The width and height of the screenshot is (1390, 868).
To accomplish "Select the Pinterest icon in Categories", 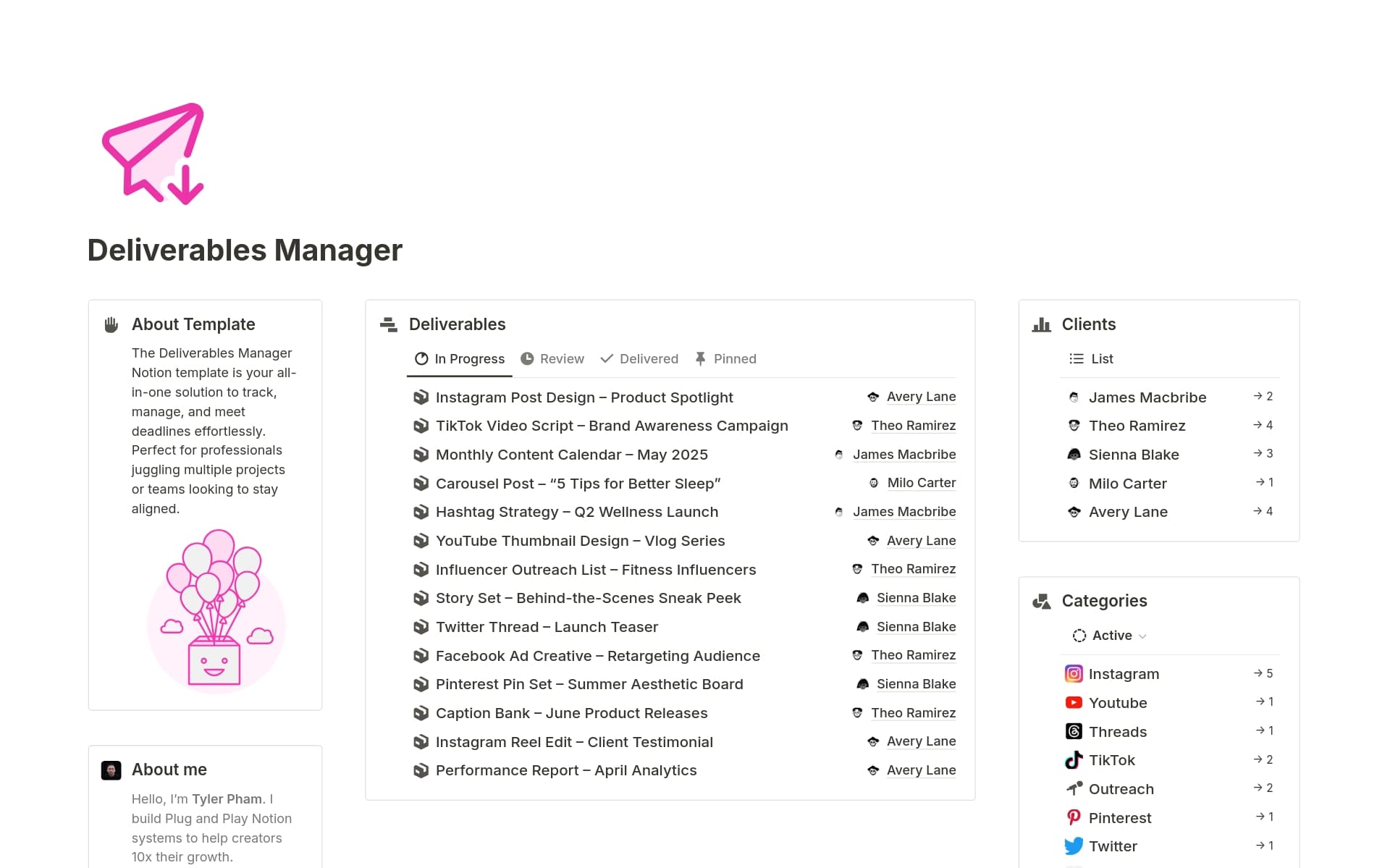I will click(x=1074, y=817).
